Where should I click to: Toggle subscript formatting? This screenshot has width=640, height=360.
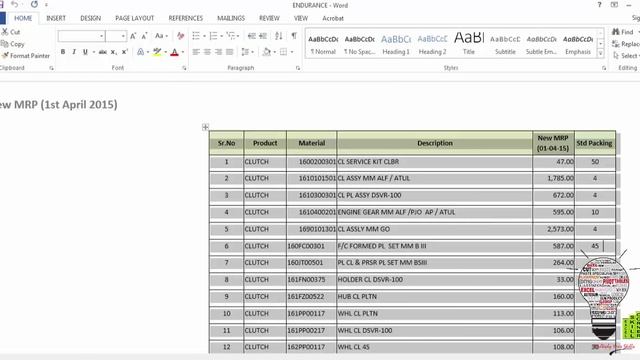coord(114,52)
